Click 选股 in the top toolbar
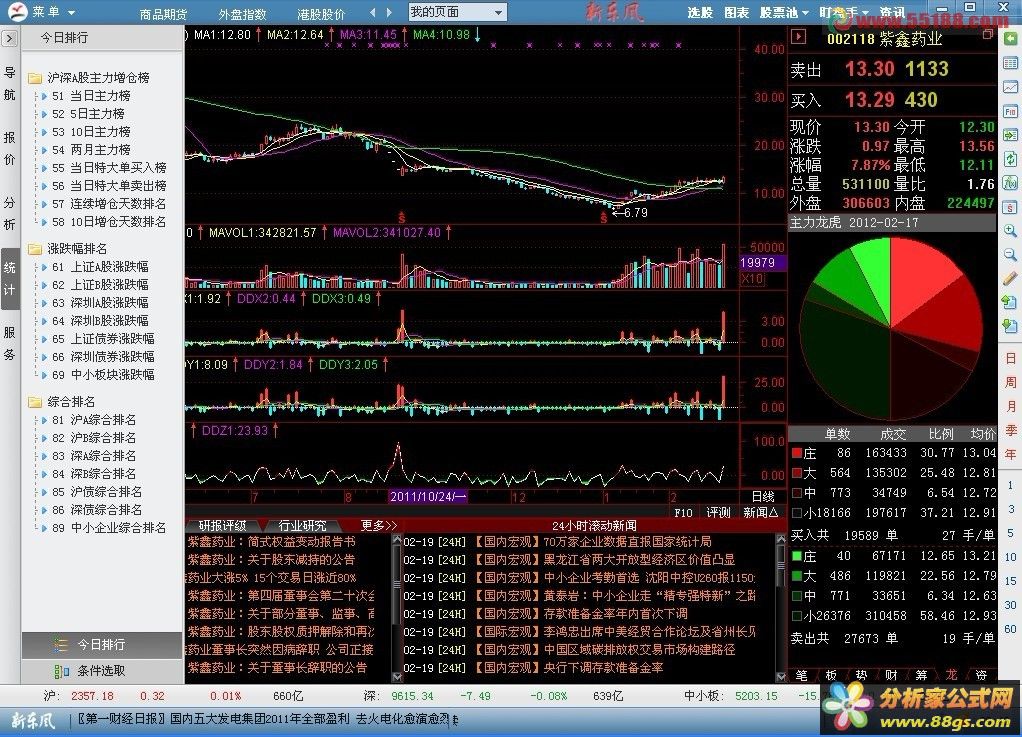 tap(700, 12)
